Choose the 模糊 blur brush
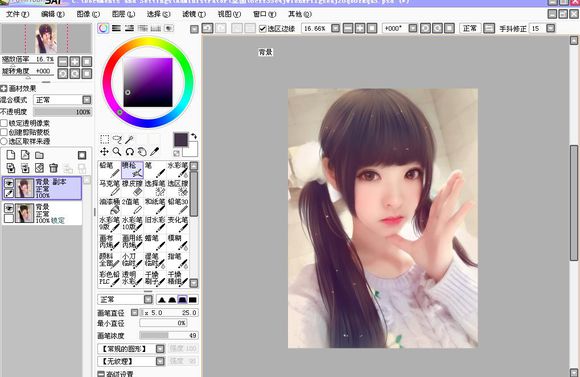 tap(178, 242)
